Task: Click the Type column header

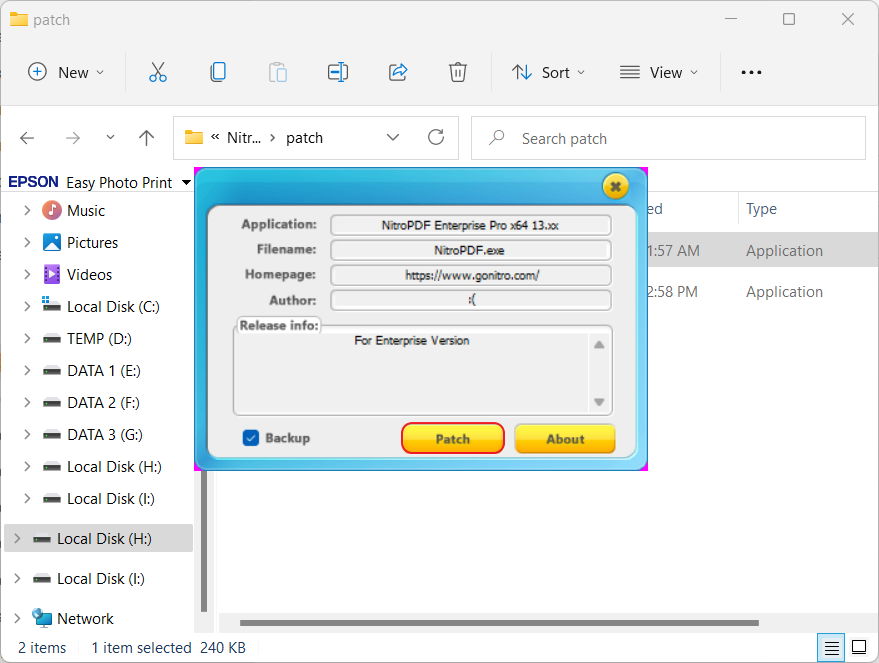Action: click(x=761, y=209)
